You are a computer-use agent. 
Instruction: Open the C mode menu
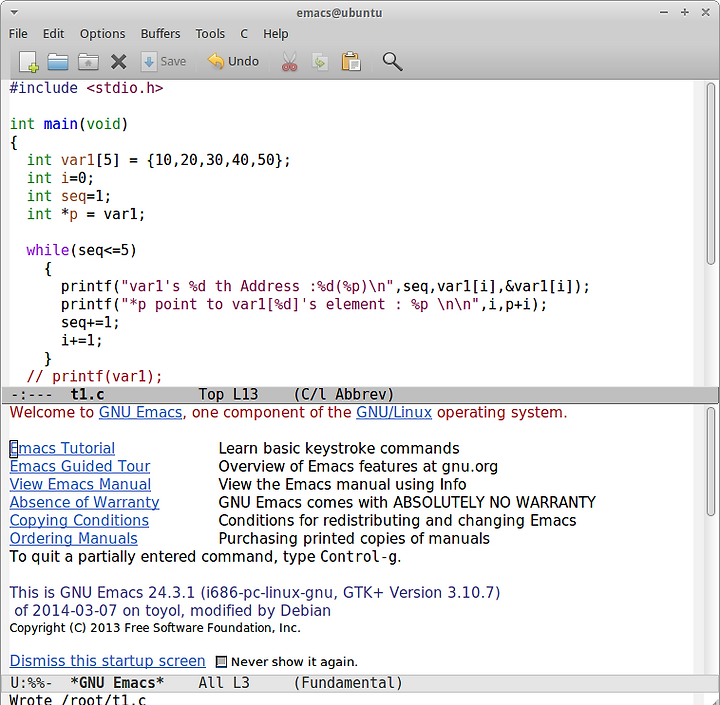(244, 34)
